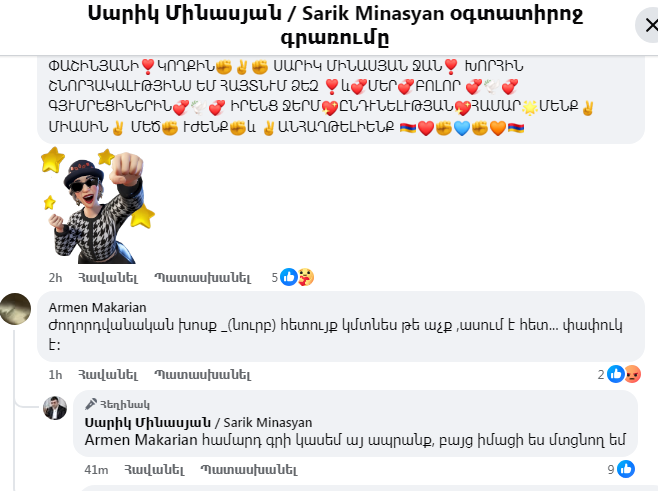The height and width of the screenshot is (491, 658).
Task: Open the avatar sticker with stars and fist
Action: [98, 206]
